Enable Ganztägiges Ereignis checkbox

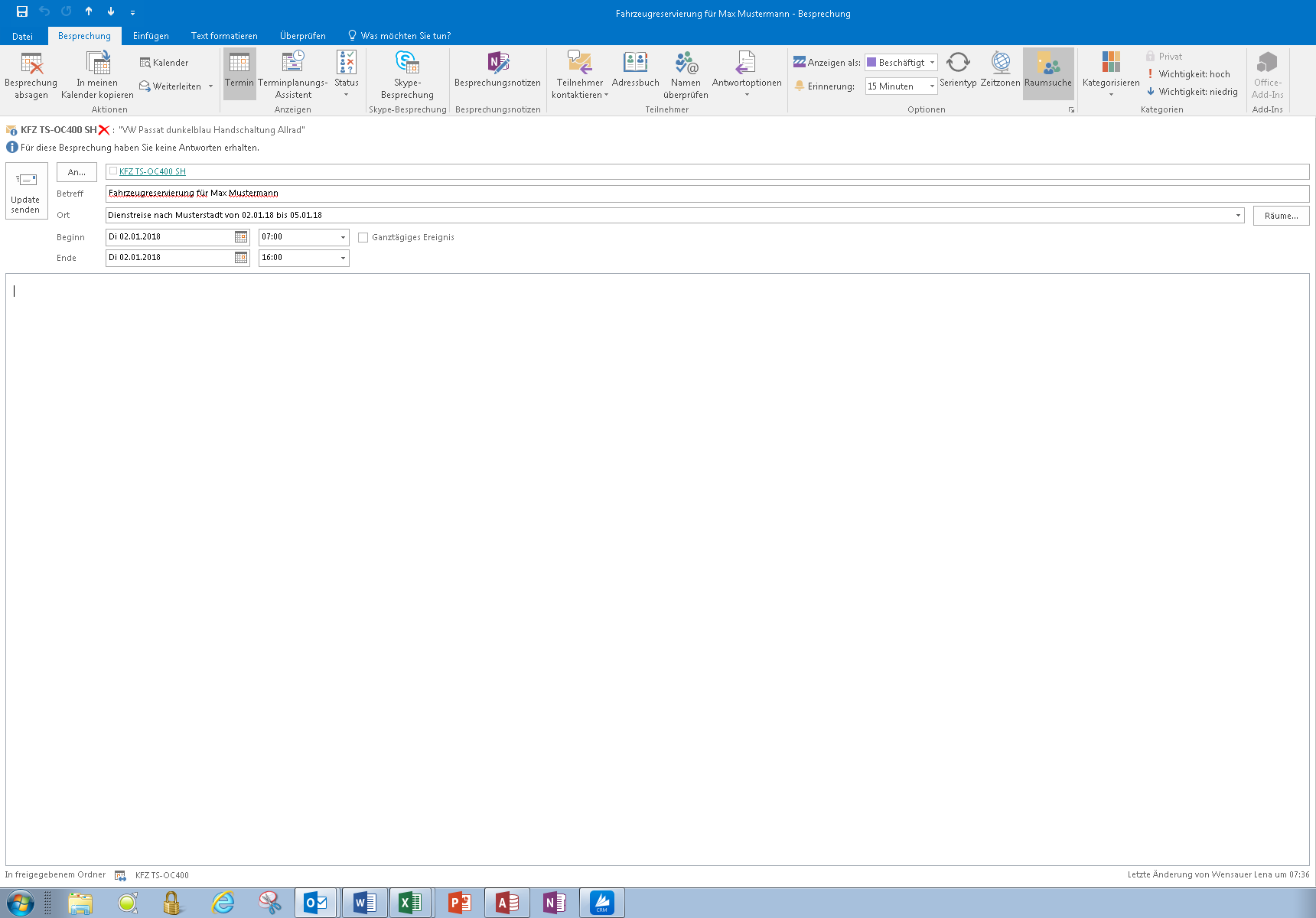point(363,237)
